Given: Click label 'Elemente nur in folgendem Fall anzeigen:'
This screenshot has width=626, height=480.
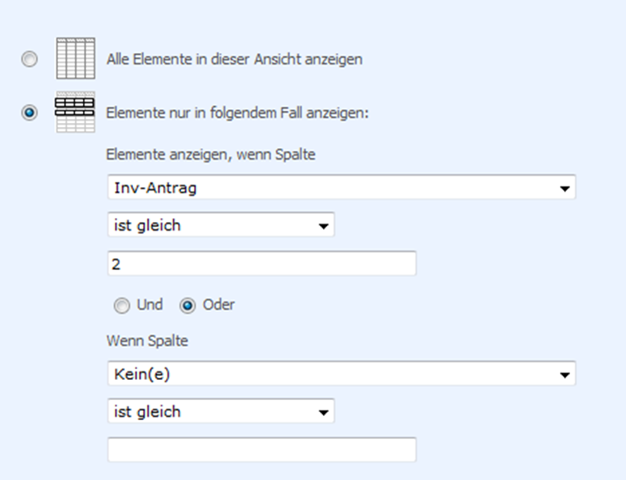Looking at the screenshot, I should click(x=237, y=113).
